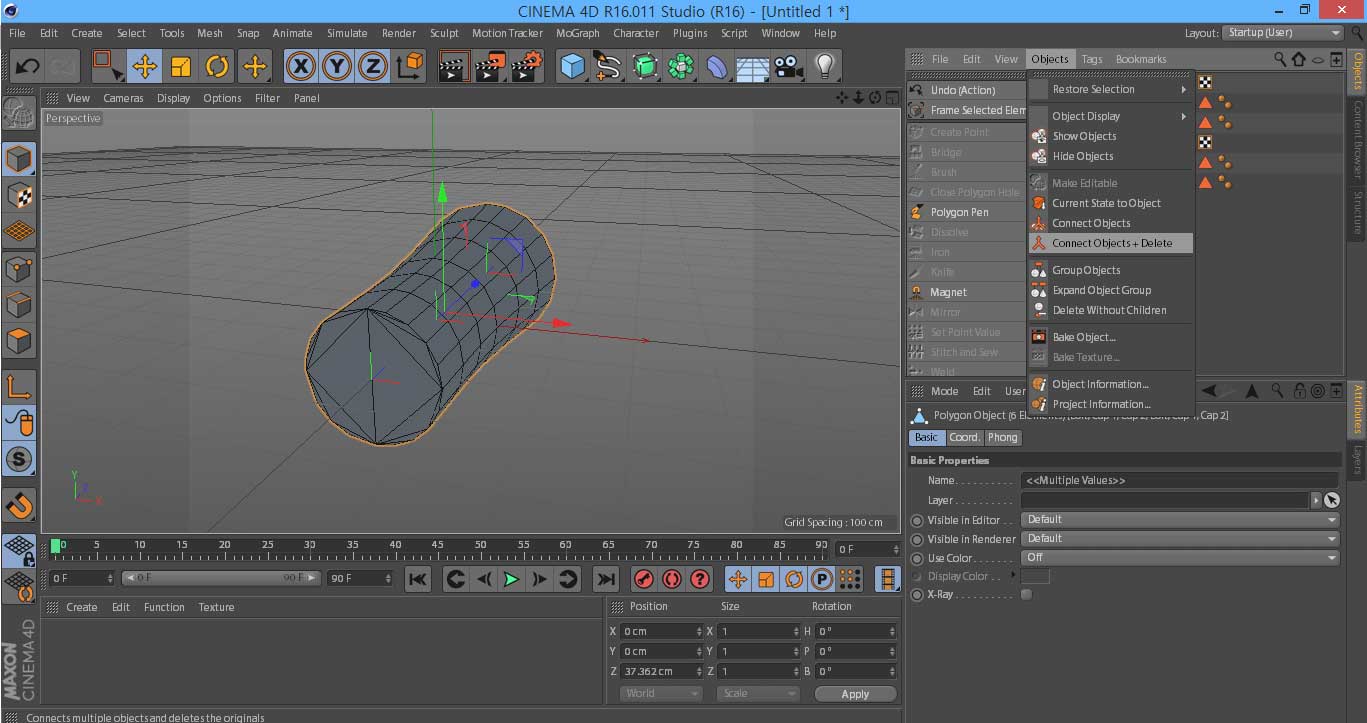
Task: Switch to the Coord. tab
Action: pos(965,437)
